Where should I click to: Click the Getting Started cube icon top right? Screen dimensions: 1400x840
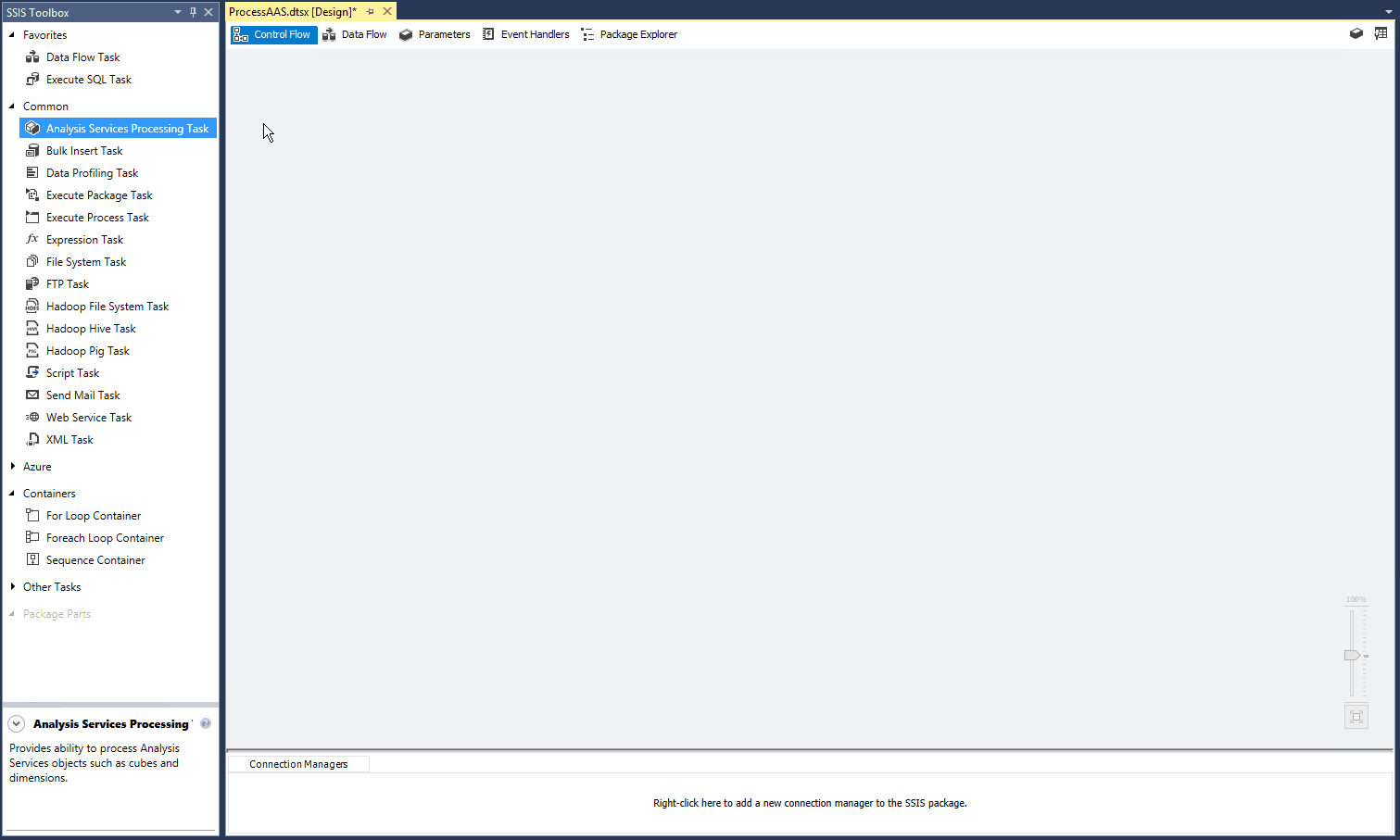pyautogui.click(x=1356, y=32)
